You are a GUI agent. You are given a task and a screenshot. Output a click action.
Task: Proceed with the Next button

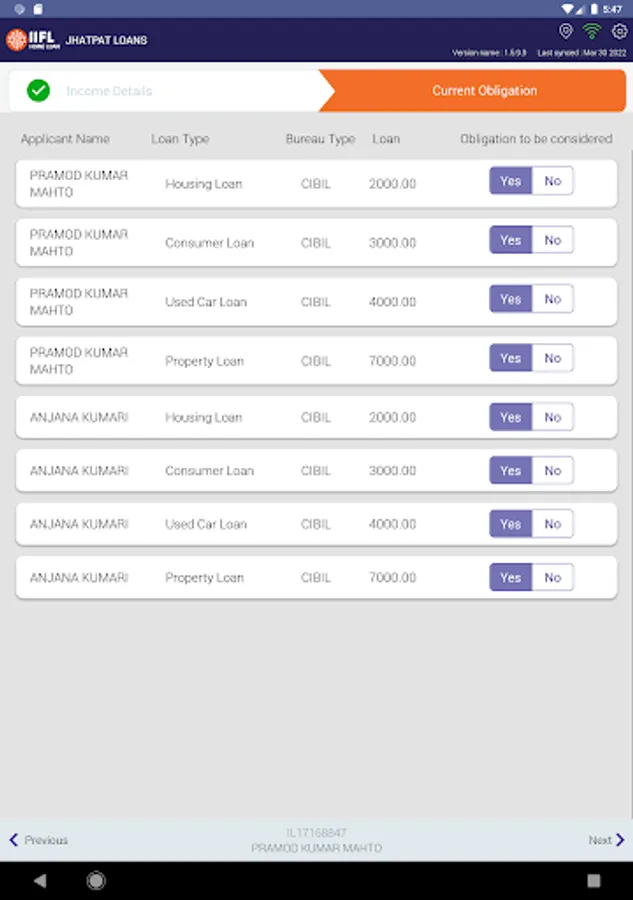coord(606,840)
